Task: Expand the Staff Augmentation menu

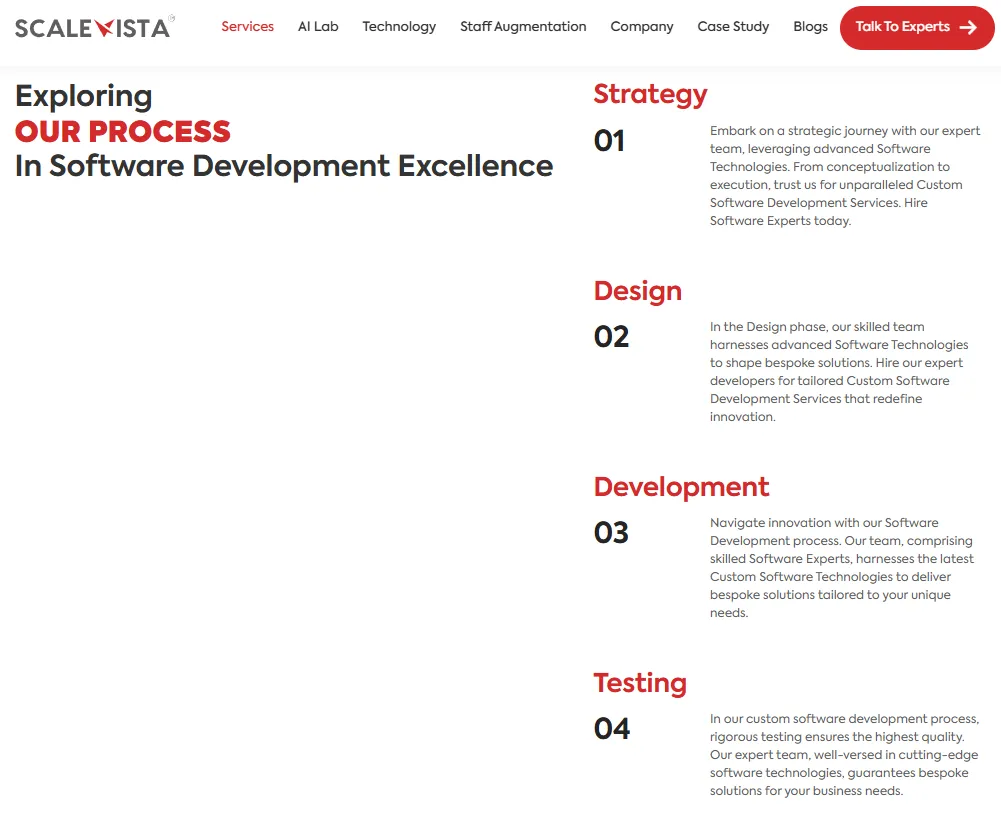Action: 523,27
